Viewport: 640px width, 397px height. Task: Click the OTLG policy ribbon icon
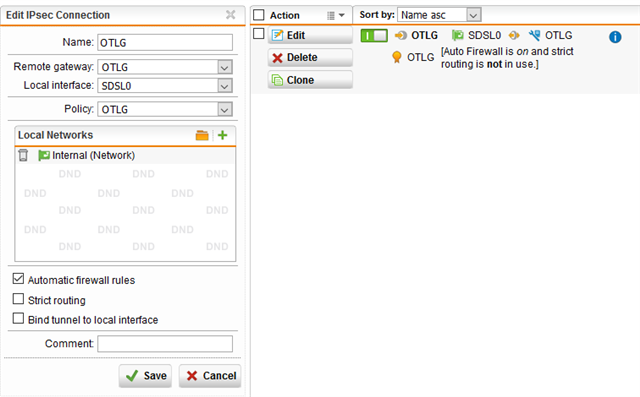pyautogui.click(x=396, y=57)
